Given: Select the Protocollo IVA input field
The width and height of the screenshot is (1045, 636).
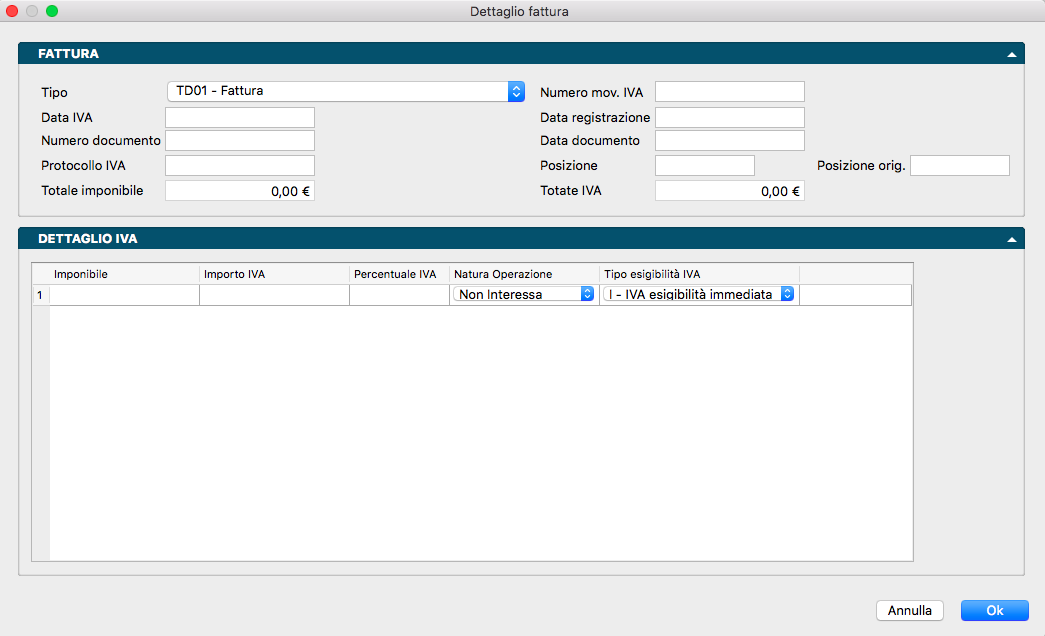Looking at the screenshot, I should click(x=240, y=166).
